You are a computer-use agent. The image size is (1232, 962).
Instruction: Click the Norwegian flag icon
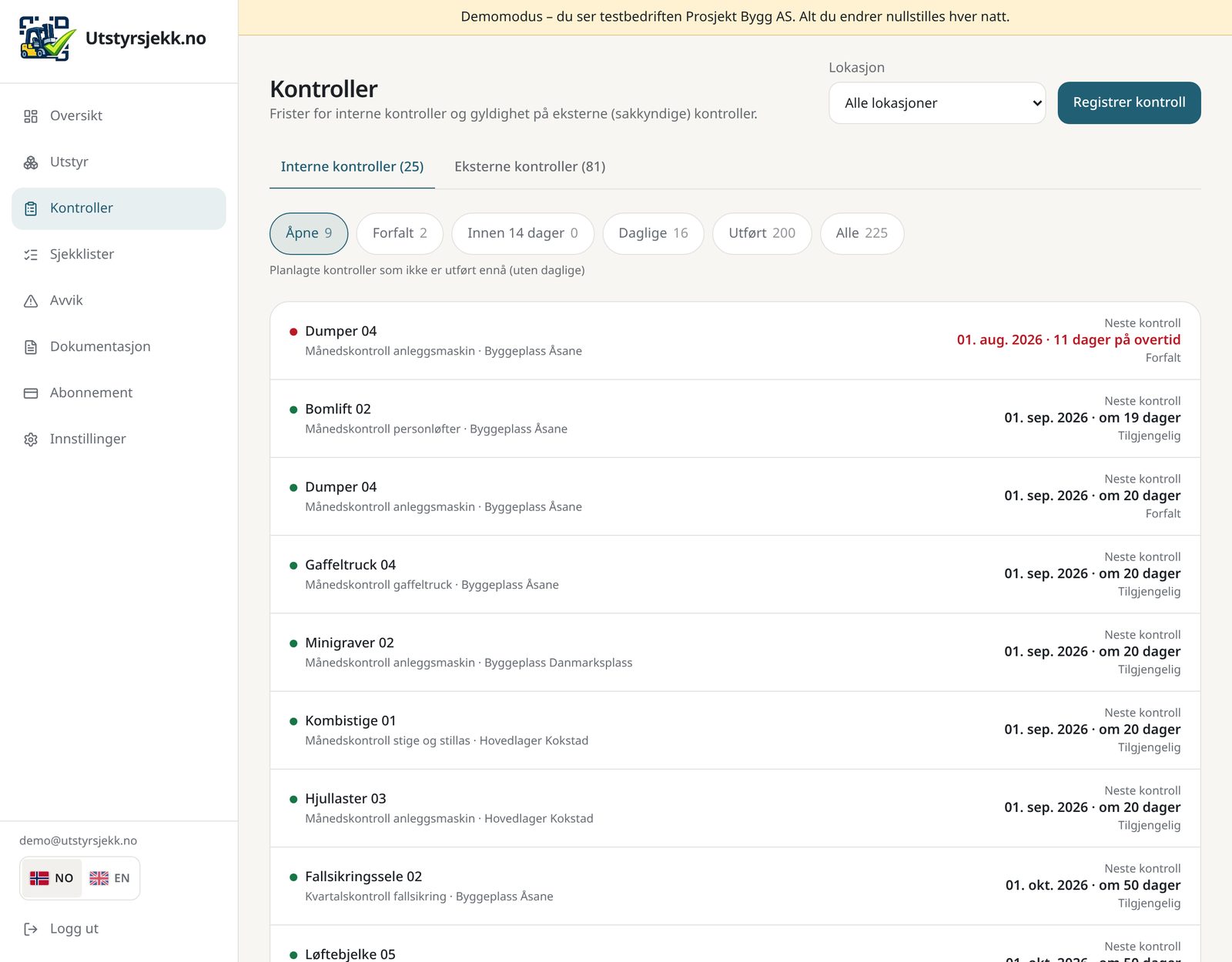(x=39, y=878)
